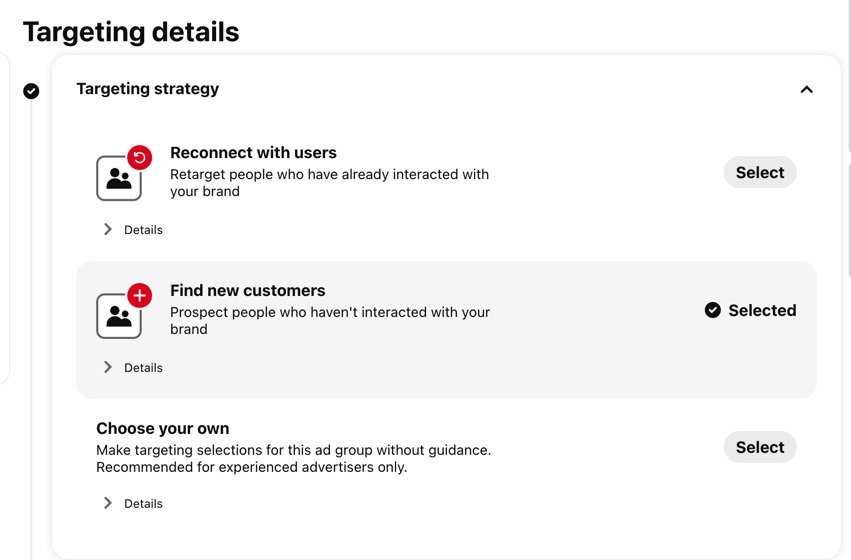Image resolution: width=851 pixels, height=560 pixels.
Task: Select the Choose your own strategy
Action: point(760,447)
